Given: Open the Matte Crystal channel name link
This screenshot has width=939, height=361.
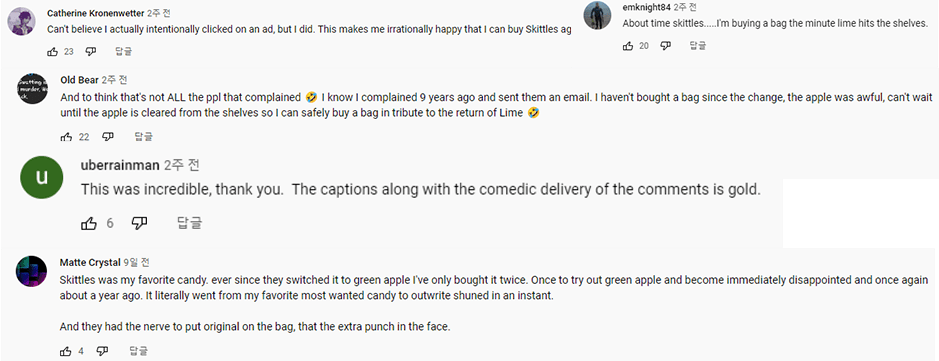Looking at the screenshot, I should pos(90,262).
